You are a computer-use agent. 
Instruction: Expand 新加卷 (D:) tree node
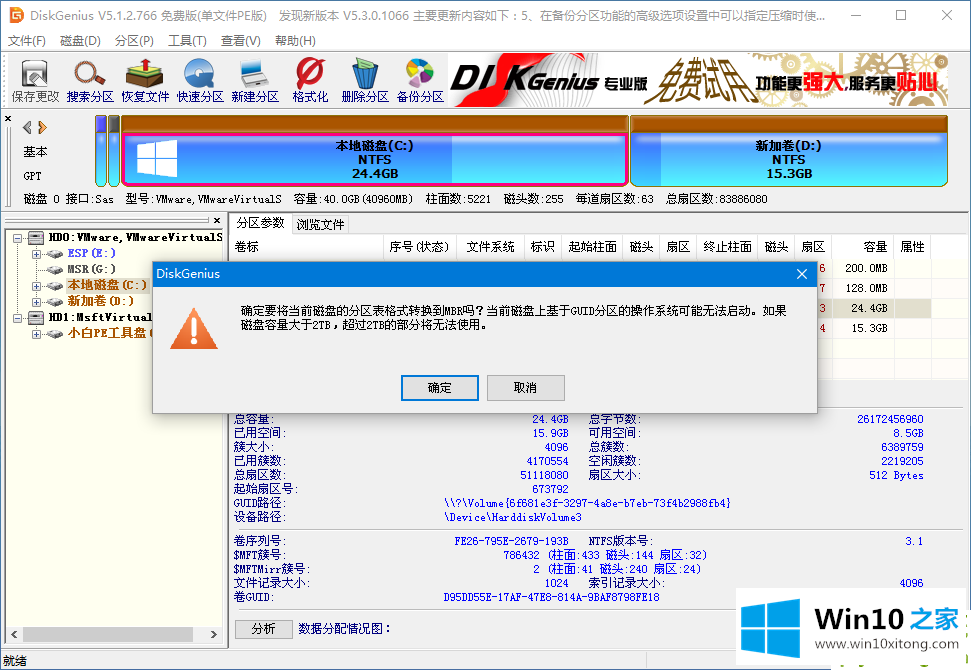pyautogui.click(x=37, y=302)
